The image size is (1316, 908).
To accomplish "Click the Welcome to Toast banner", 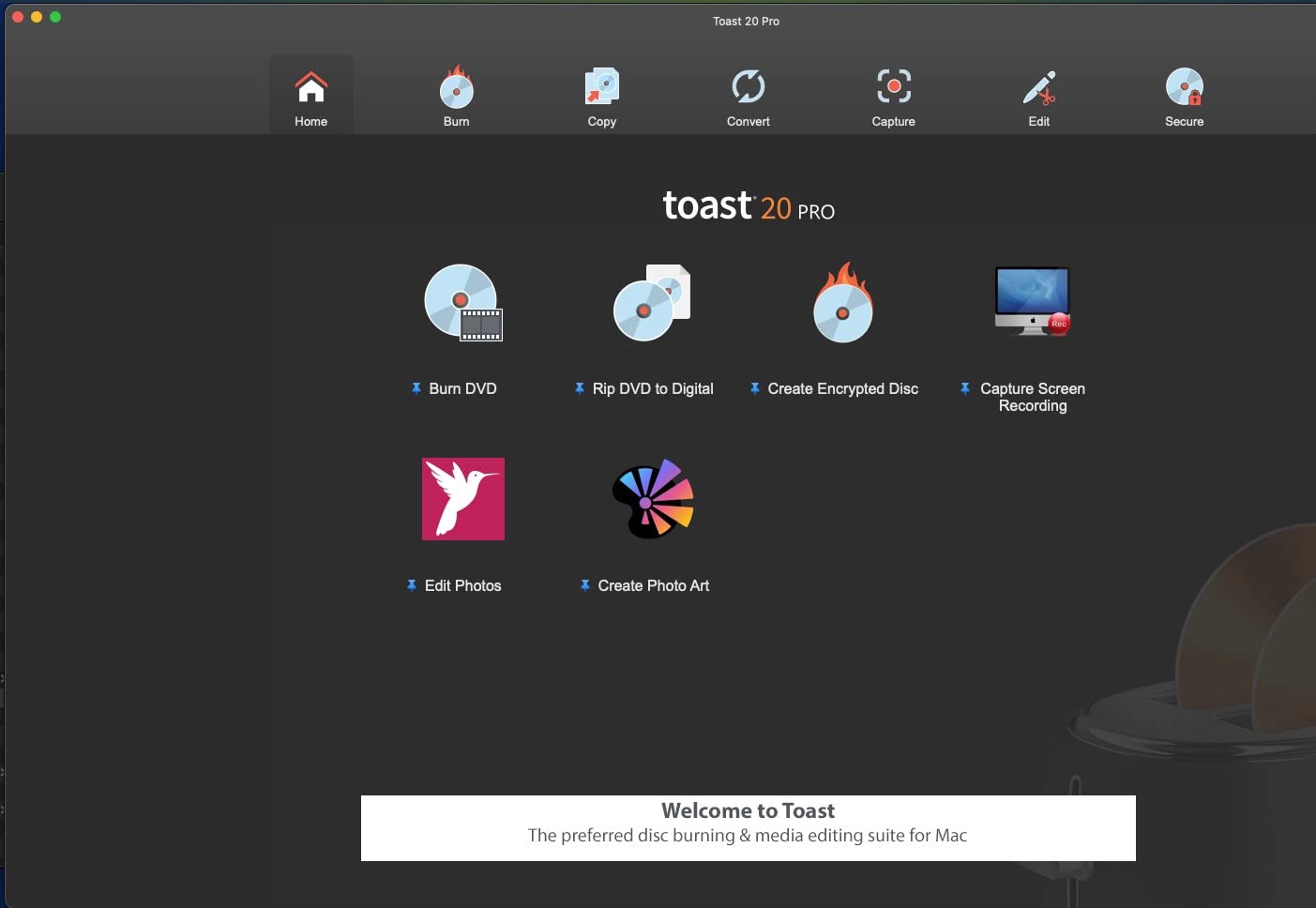I will coord(749,828).
